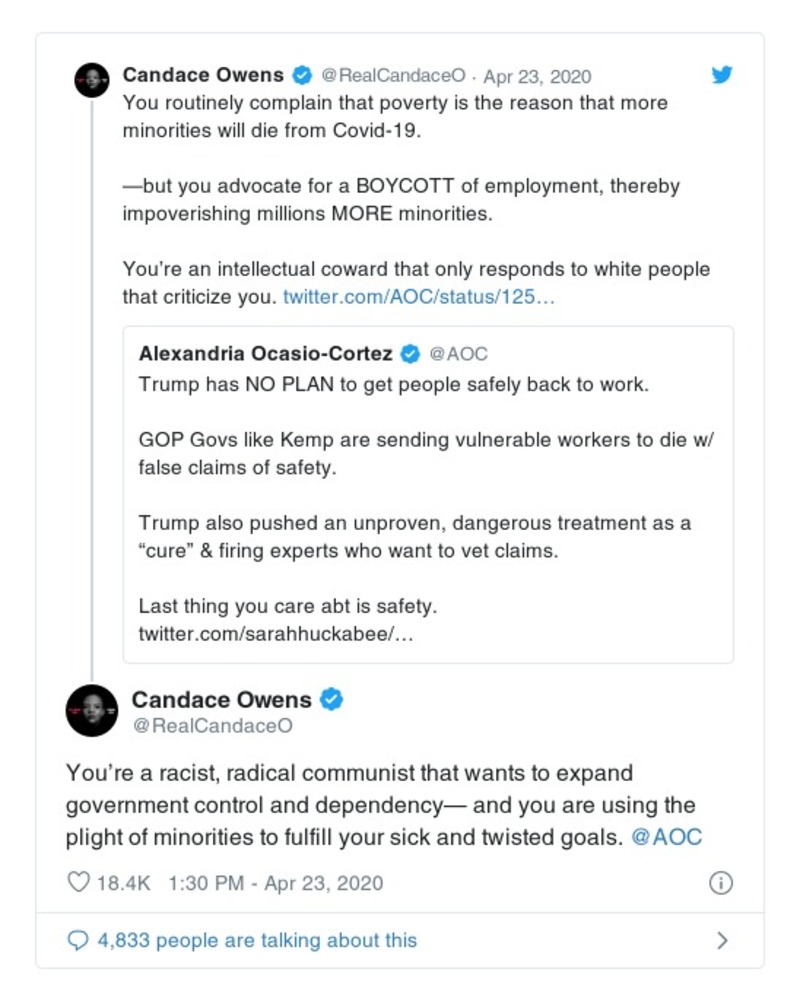Viewport: 800px width, 1004px height.
Task: Click the large Candace Owens profile avatar
Action: [92, 710]
